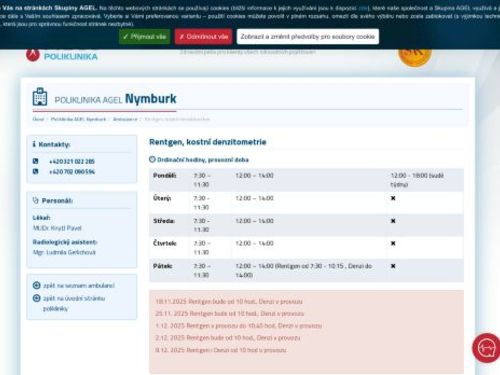Click the POLIKLINIKA header text

coord(71,57)
